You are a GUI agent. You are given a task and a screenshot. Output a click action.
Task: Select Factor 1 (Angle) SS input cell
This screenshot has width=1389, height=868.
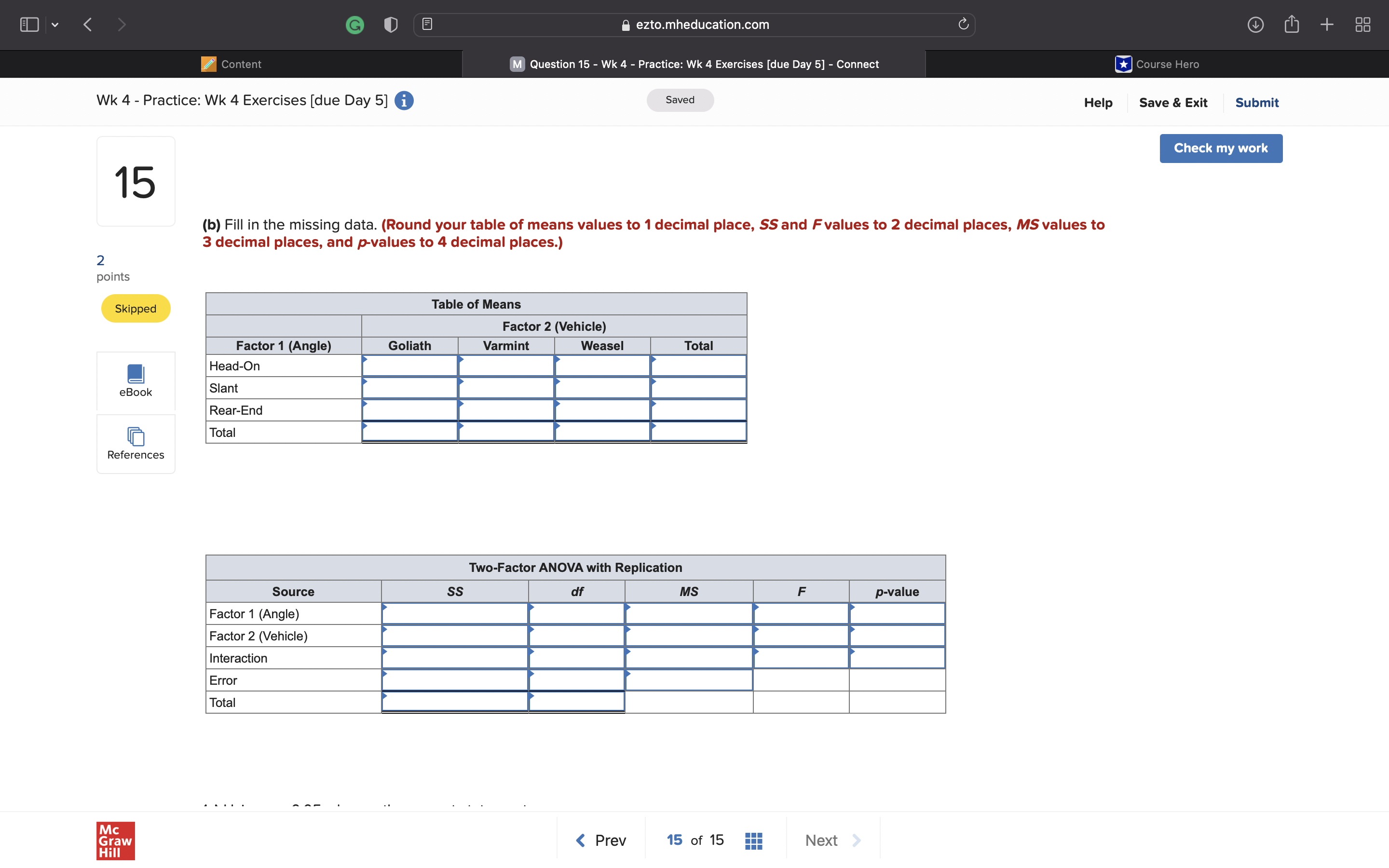click(455, 614)
